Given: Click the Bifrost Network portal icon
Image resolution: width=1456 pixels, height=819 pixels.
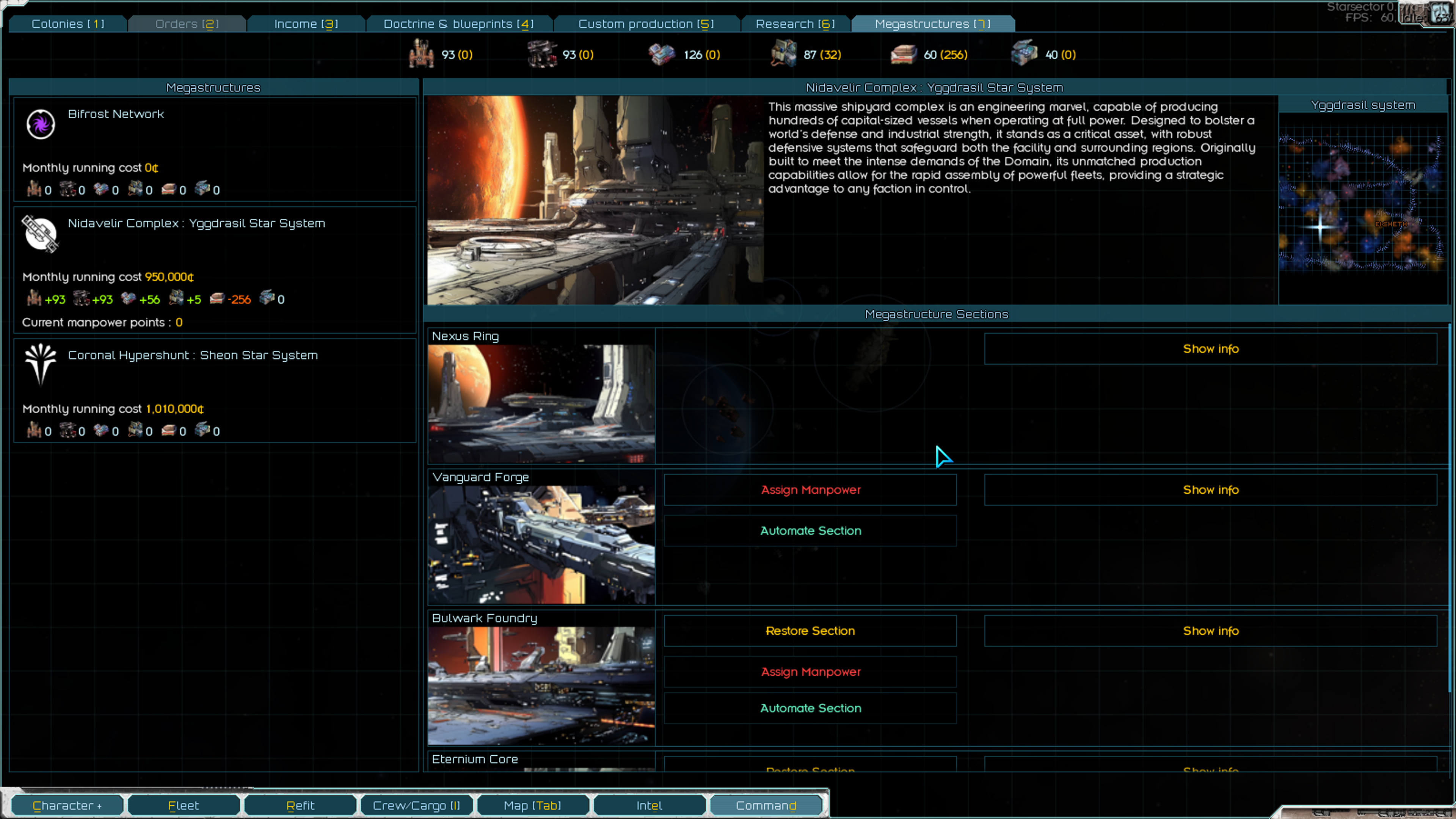Looking at the screenshot, I should (41, 124).
